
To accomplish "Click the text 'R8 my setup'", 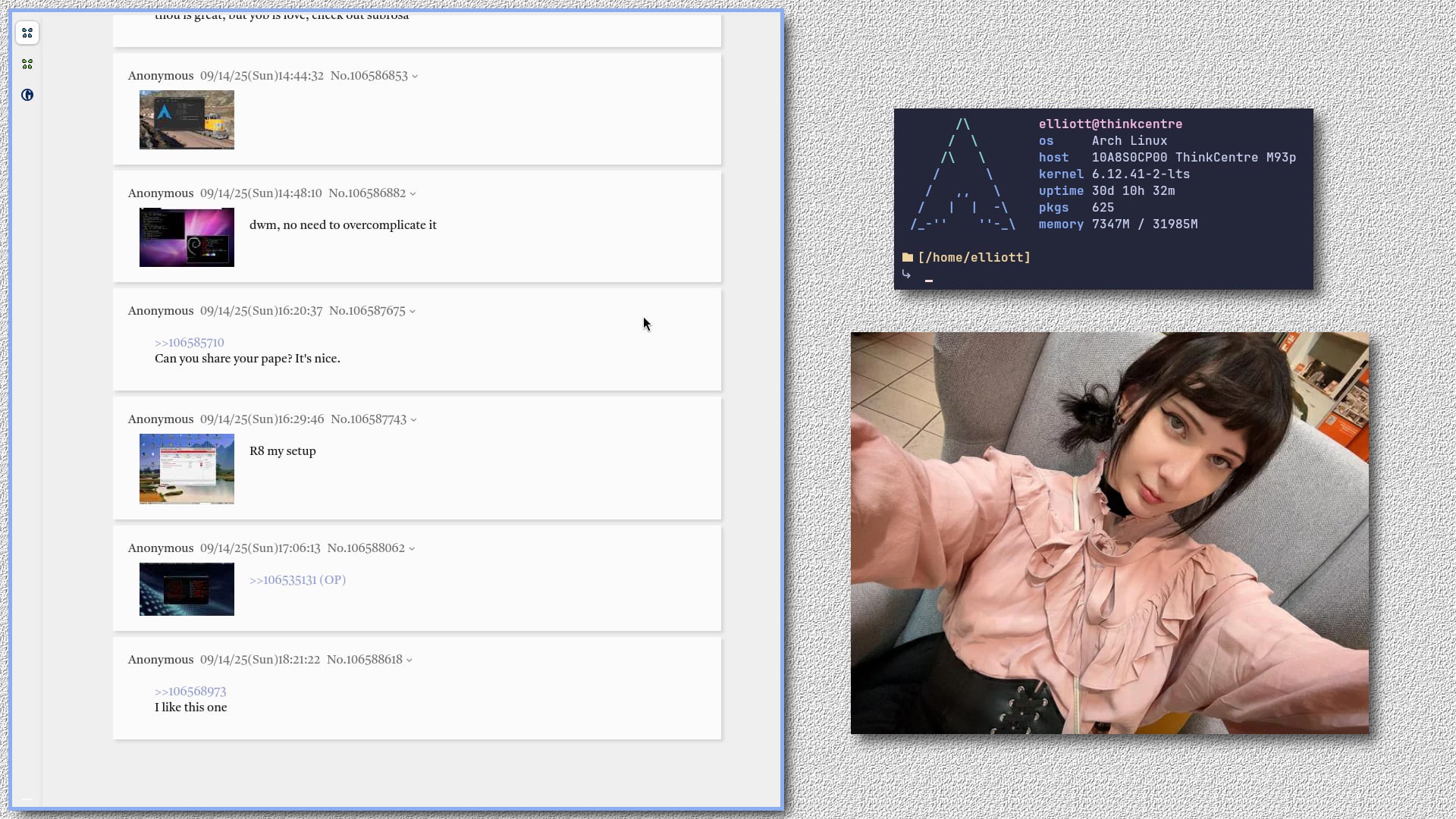I will tap(283, 451).
